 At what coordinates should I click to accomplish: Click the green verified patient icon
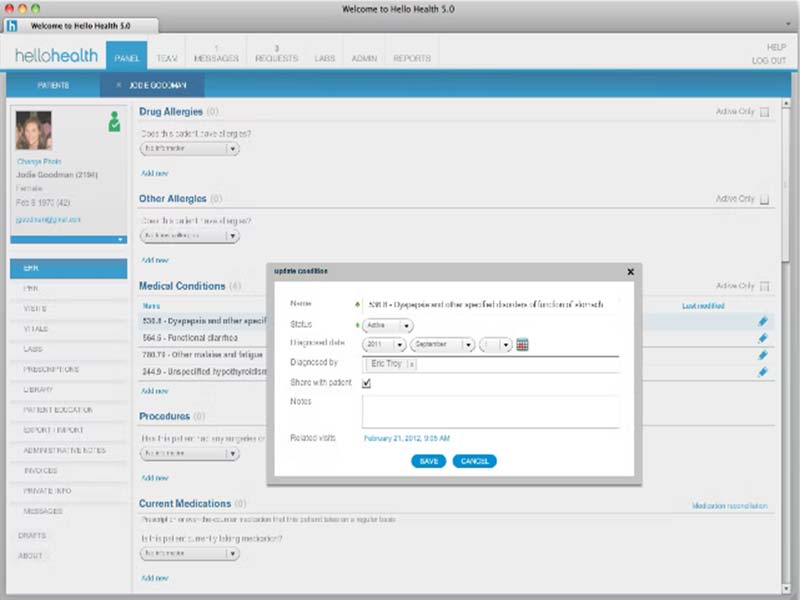coord(115,122)
